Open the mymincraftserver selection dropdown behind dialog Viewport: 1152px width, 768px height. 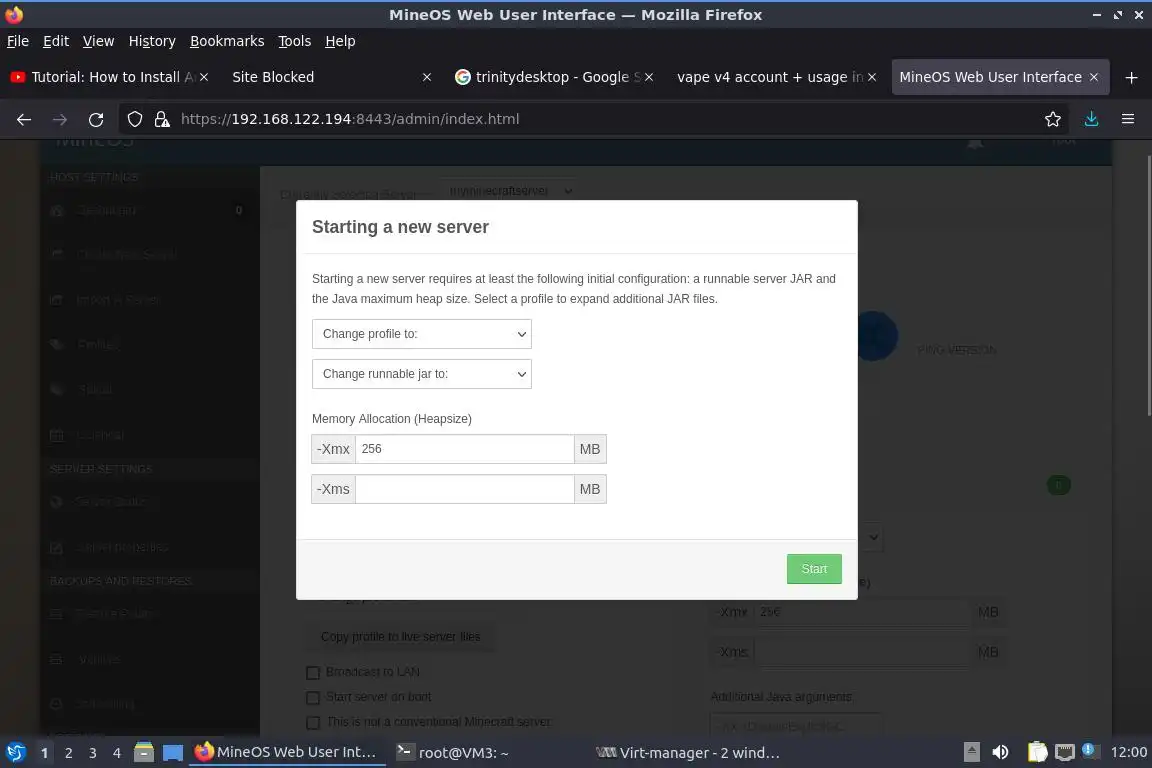tap(510, 190)
